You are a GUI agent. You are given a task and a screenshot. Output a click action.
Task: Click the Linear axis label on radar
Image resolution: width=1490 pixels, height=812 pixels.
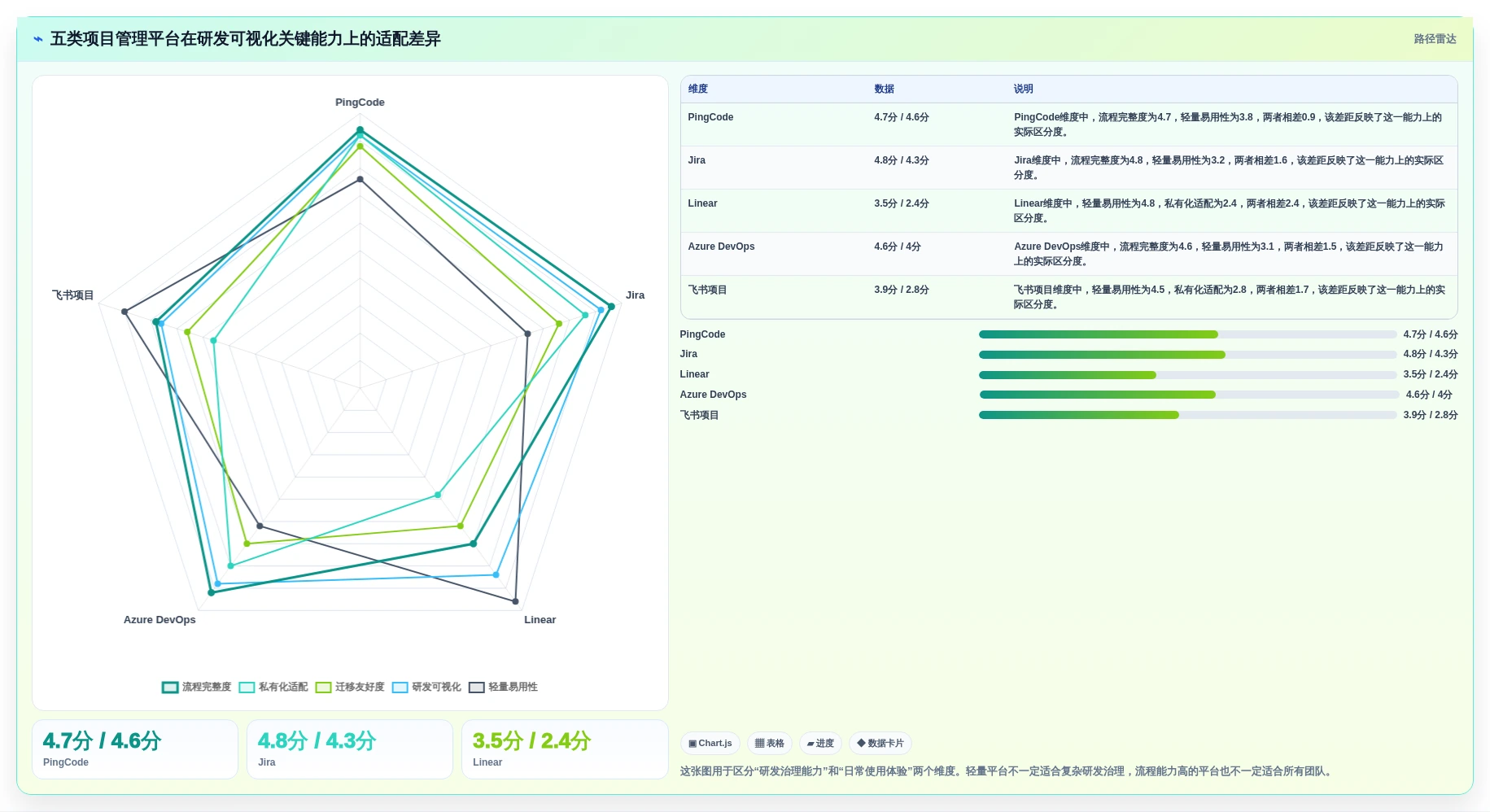click(x=540, y=620)
